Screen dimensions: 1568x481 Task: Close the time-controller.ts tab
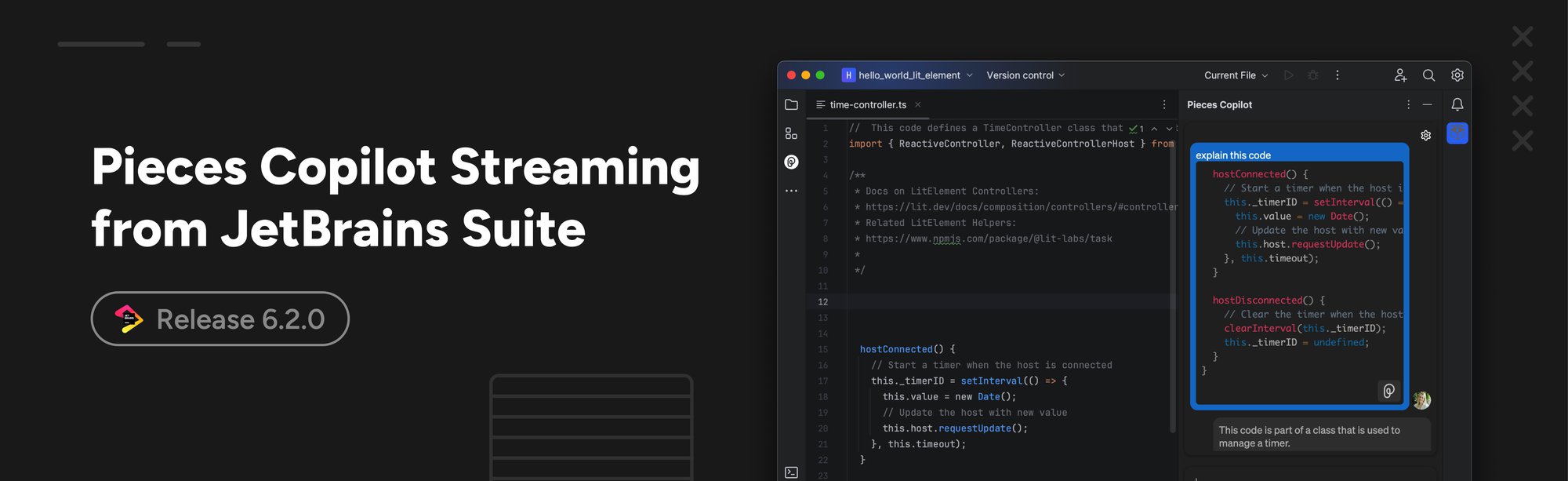(x=917, y=104)
